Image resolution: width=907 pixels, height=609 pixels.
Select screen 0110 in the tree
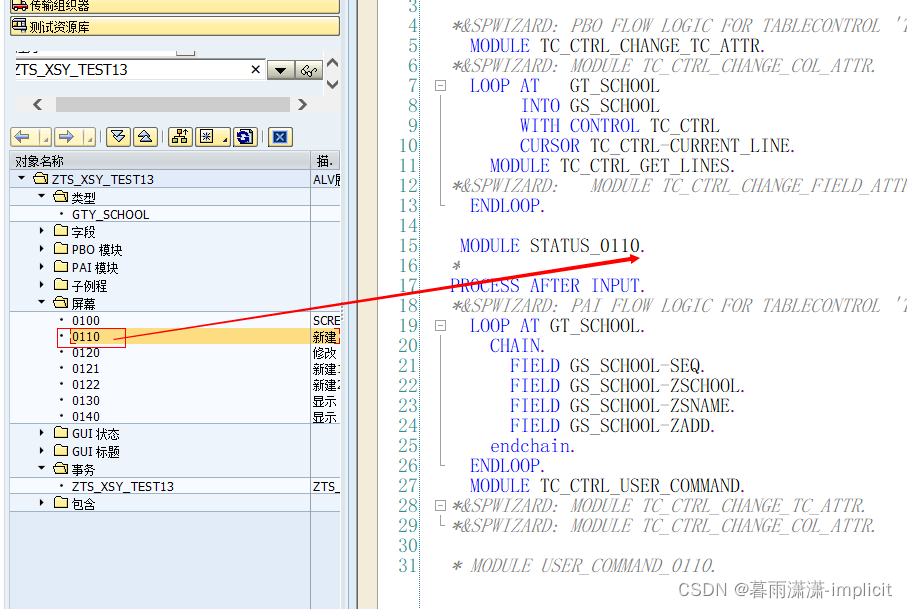tap(86, 337)
